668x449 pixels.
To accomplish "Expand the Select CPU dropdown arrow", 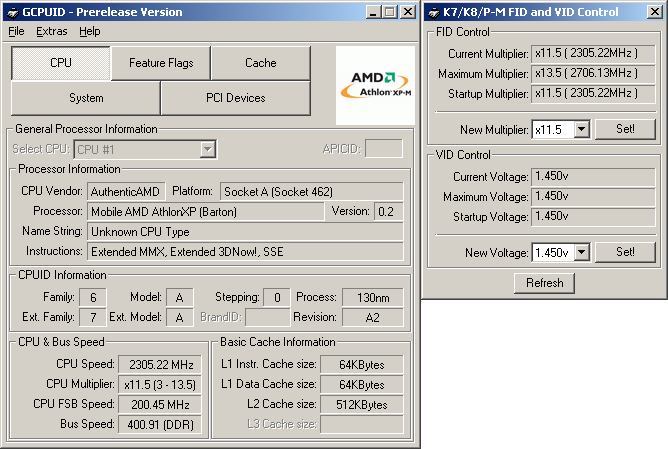I will click(207, 150).
